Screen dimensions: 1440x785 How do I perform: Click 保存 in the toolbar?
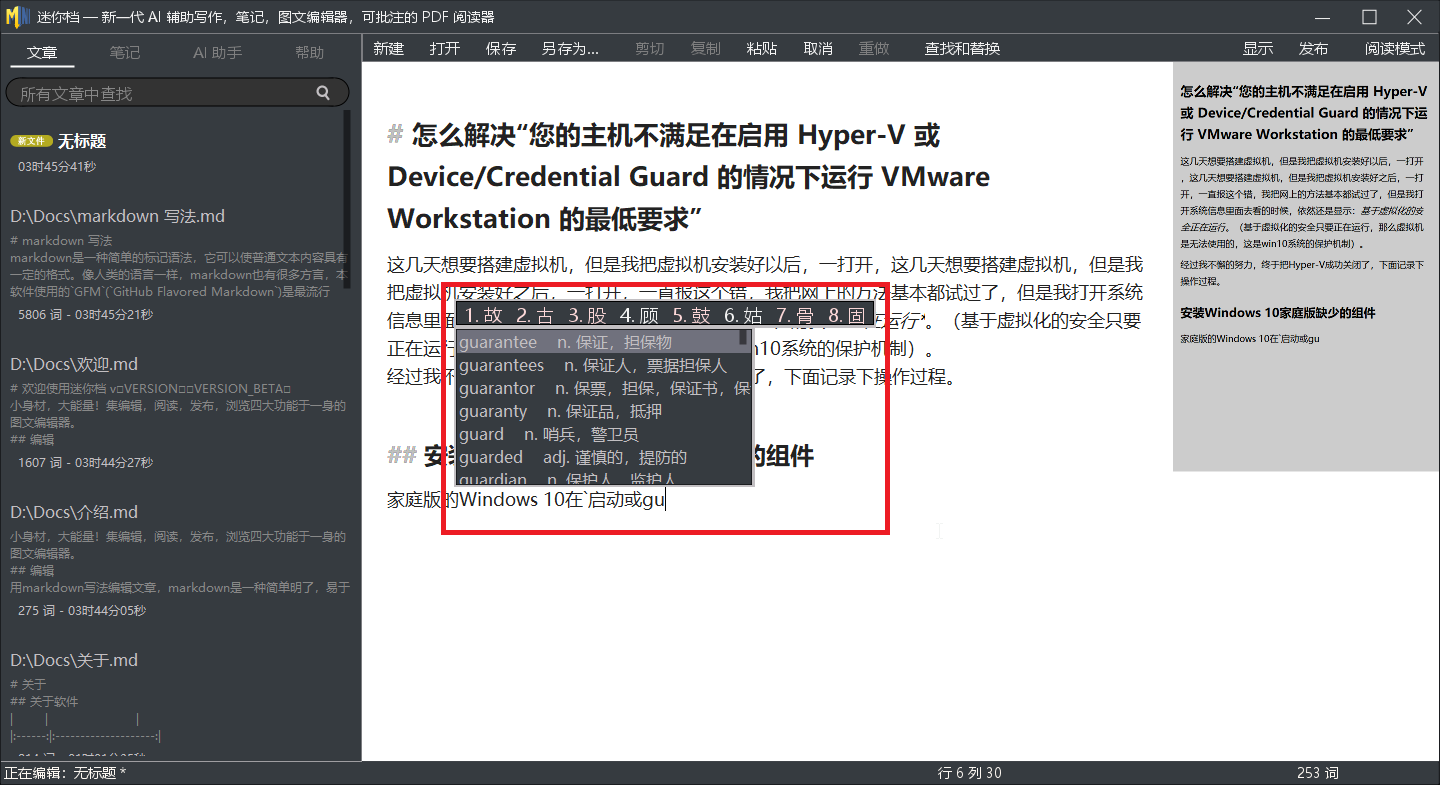click(x=501, y=48)
